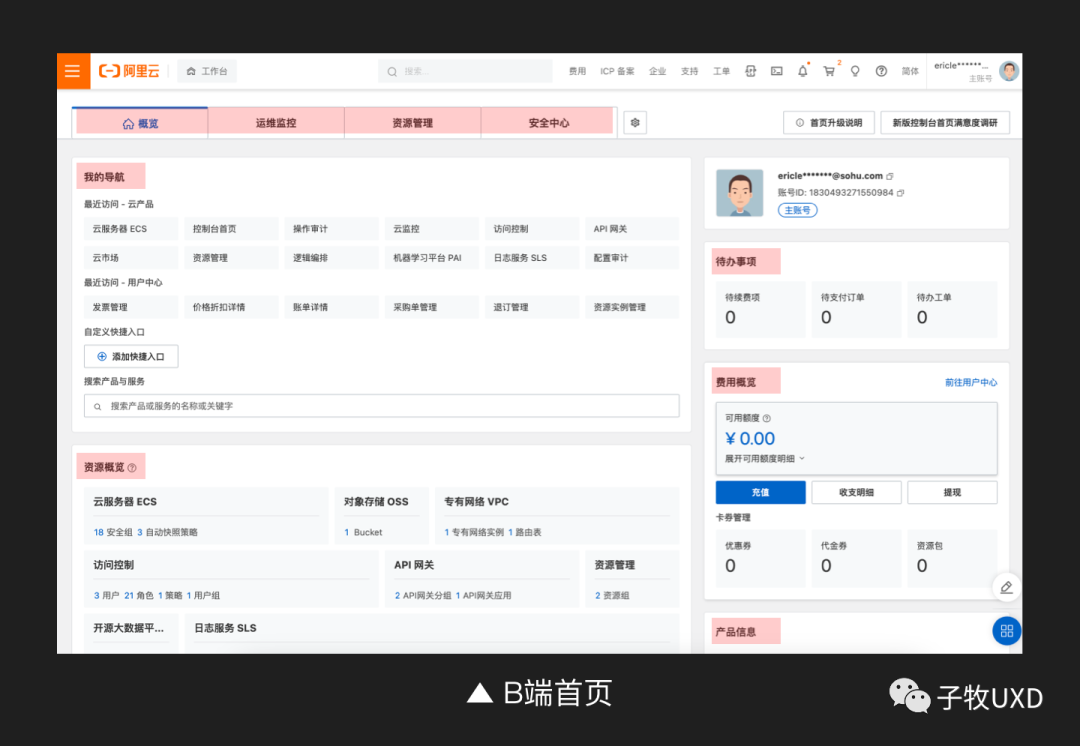This screenshot has width=1080, height=746.
Task: Open the 机器学习平台 PAI shortcut
Action: pos(431,258)
